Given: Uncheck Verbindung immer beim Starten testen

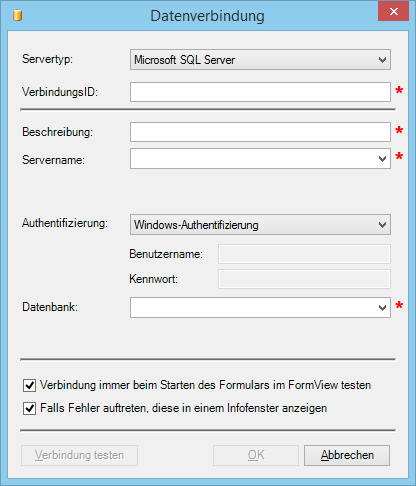Looking at the screenshot, I should 29,385.
